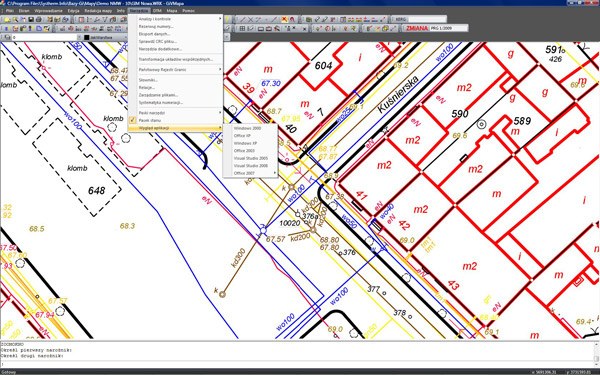Click the grid table toolbar icon
The height and width of the screenshot is (375, 600).
coord(242,28)
